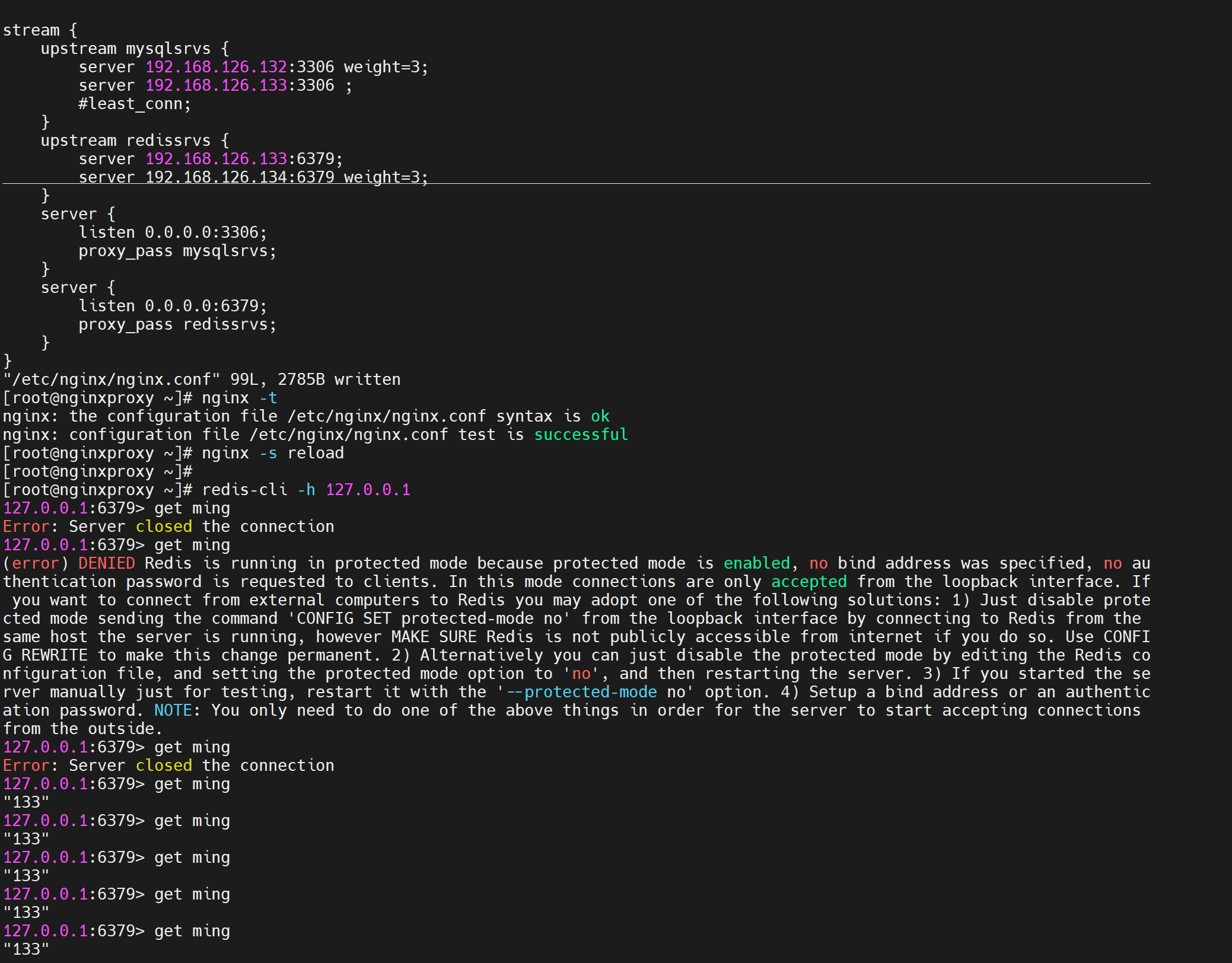This screenshot has height=963, width=1232.
Task: Click 'proxy_pass redissrvs;' line
Action: pyautogui.click(x=177, y=324)
